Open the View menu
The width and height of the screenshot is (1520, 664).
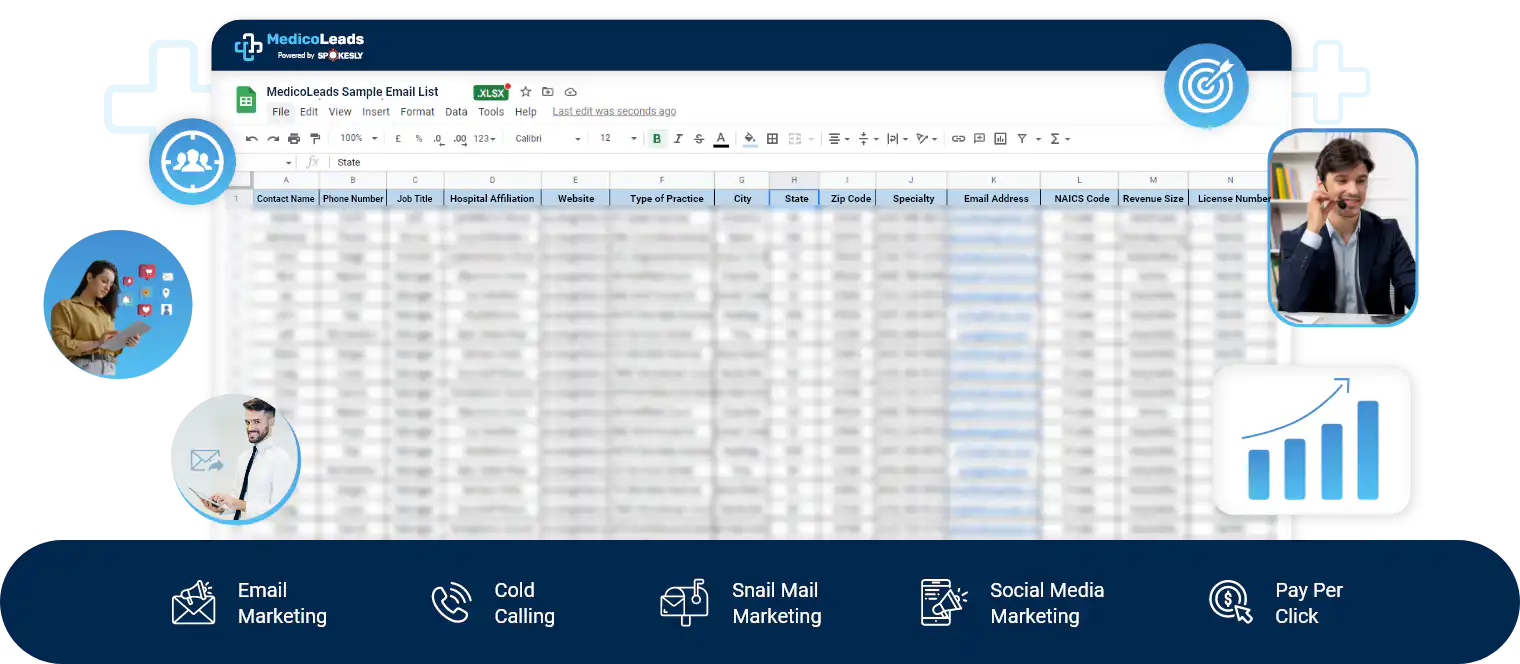340,112
